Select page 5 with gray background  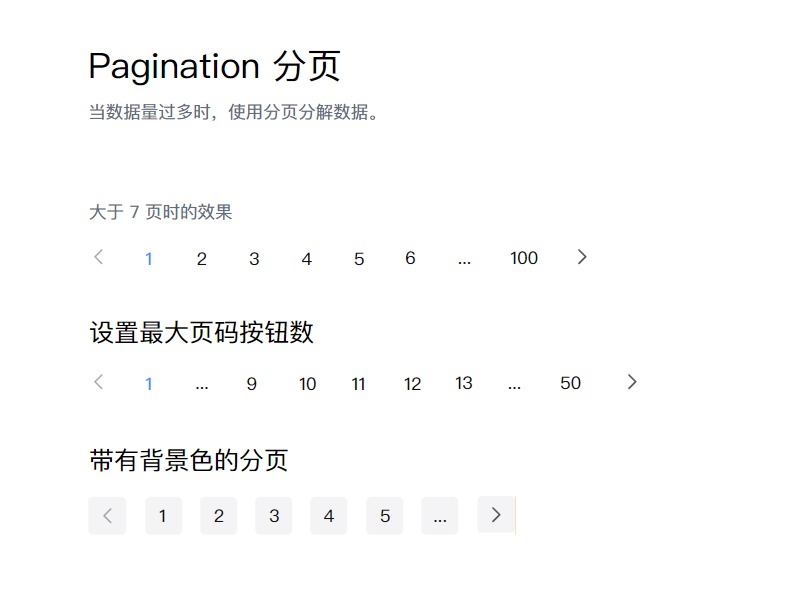(385, 516)
